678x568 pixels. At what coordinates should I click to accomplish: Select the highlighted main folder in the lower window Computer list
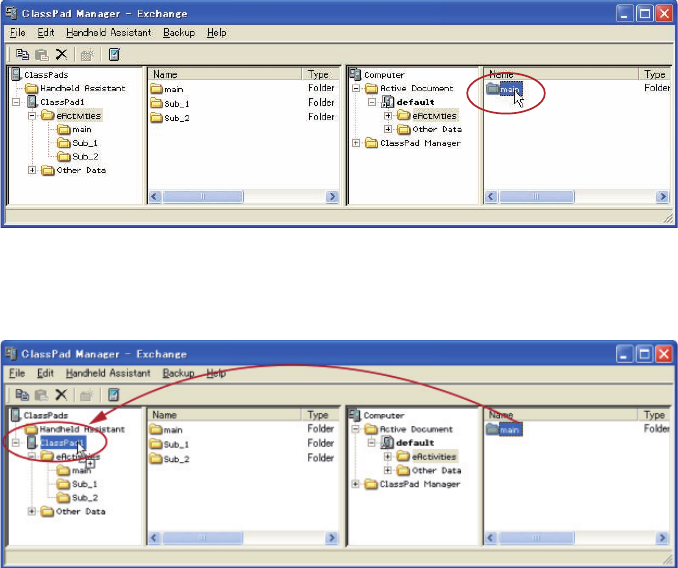(504, 429)
